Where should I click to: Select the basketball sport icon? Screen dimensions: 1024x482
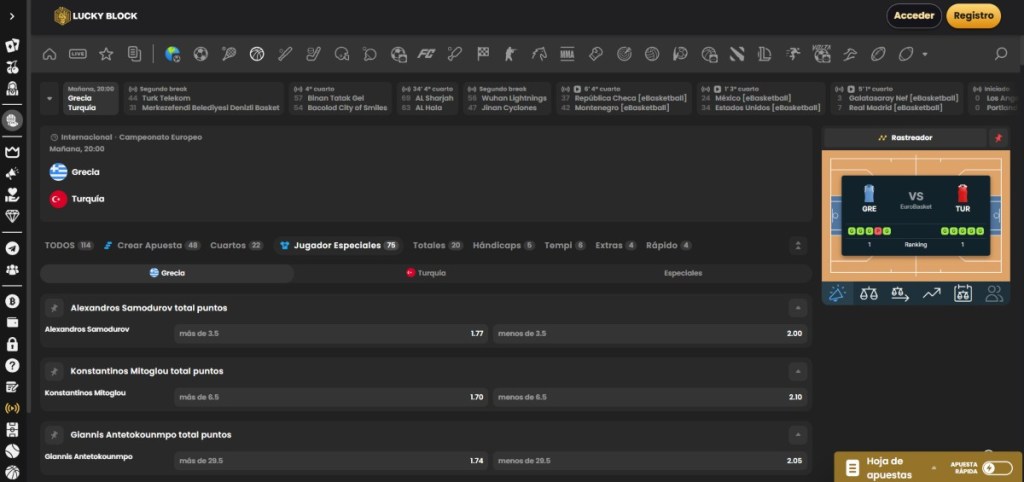257,54
